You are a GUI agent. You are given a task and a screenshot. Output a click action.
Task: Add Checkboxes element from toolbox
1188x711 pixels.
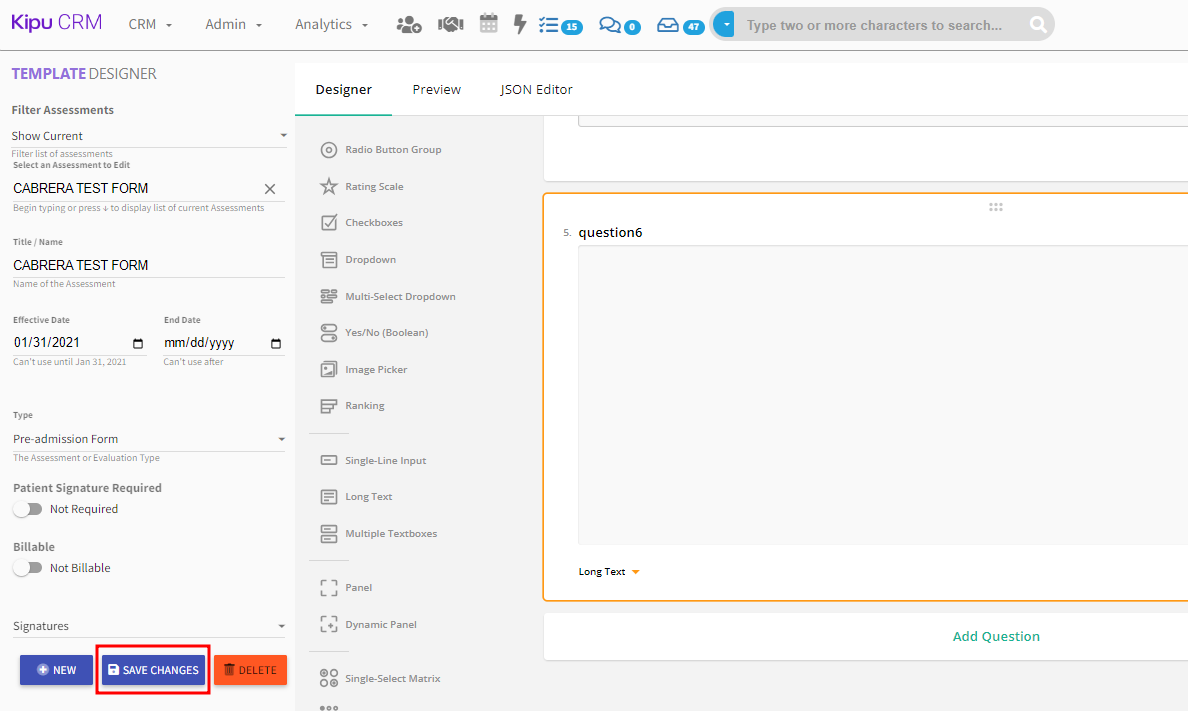[329, 223]
